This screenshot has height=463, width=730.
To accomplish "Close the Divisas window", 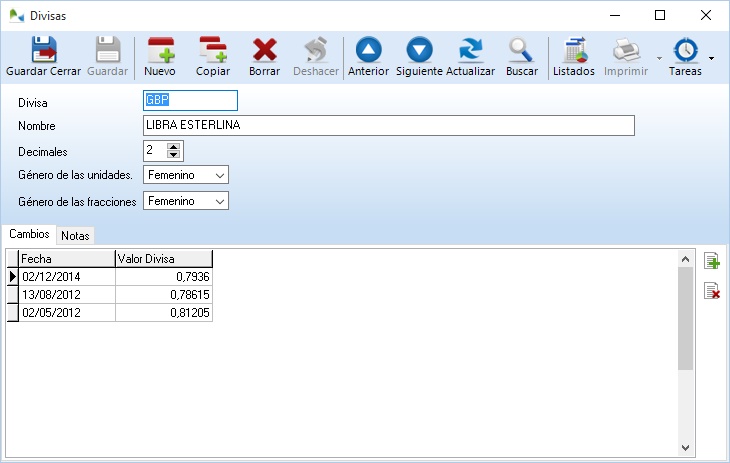I will point(706,15).
